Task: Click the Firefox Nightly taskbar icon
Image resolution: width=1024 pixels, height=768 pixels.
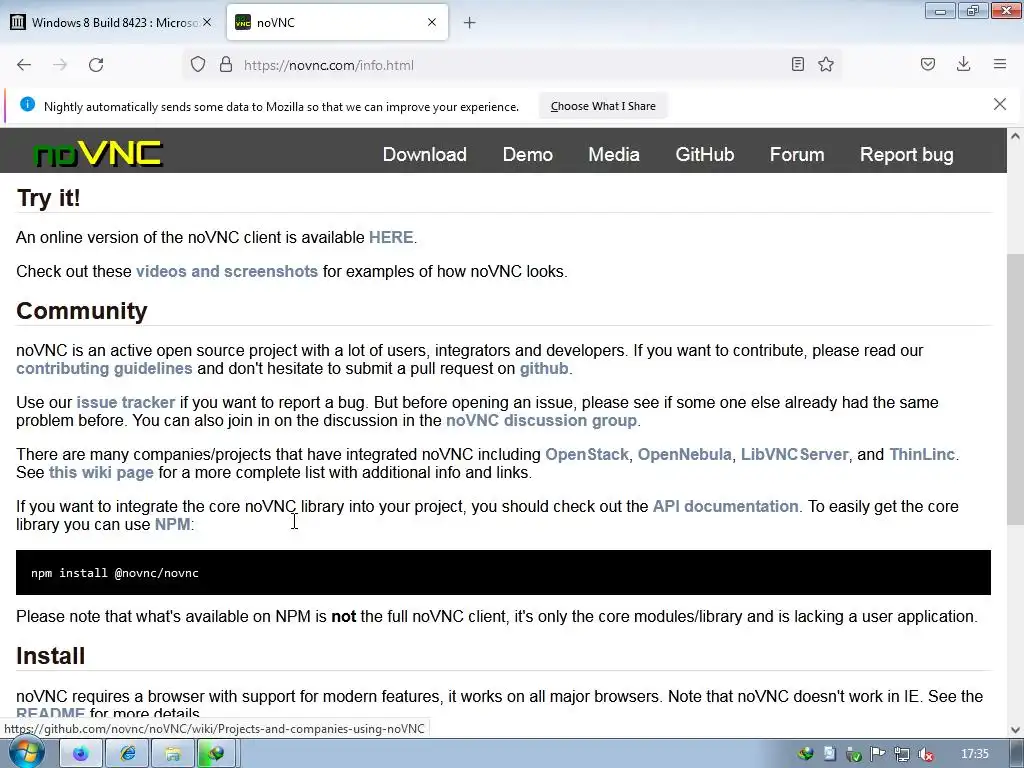Action: pos(80,754)
